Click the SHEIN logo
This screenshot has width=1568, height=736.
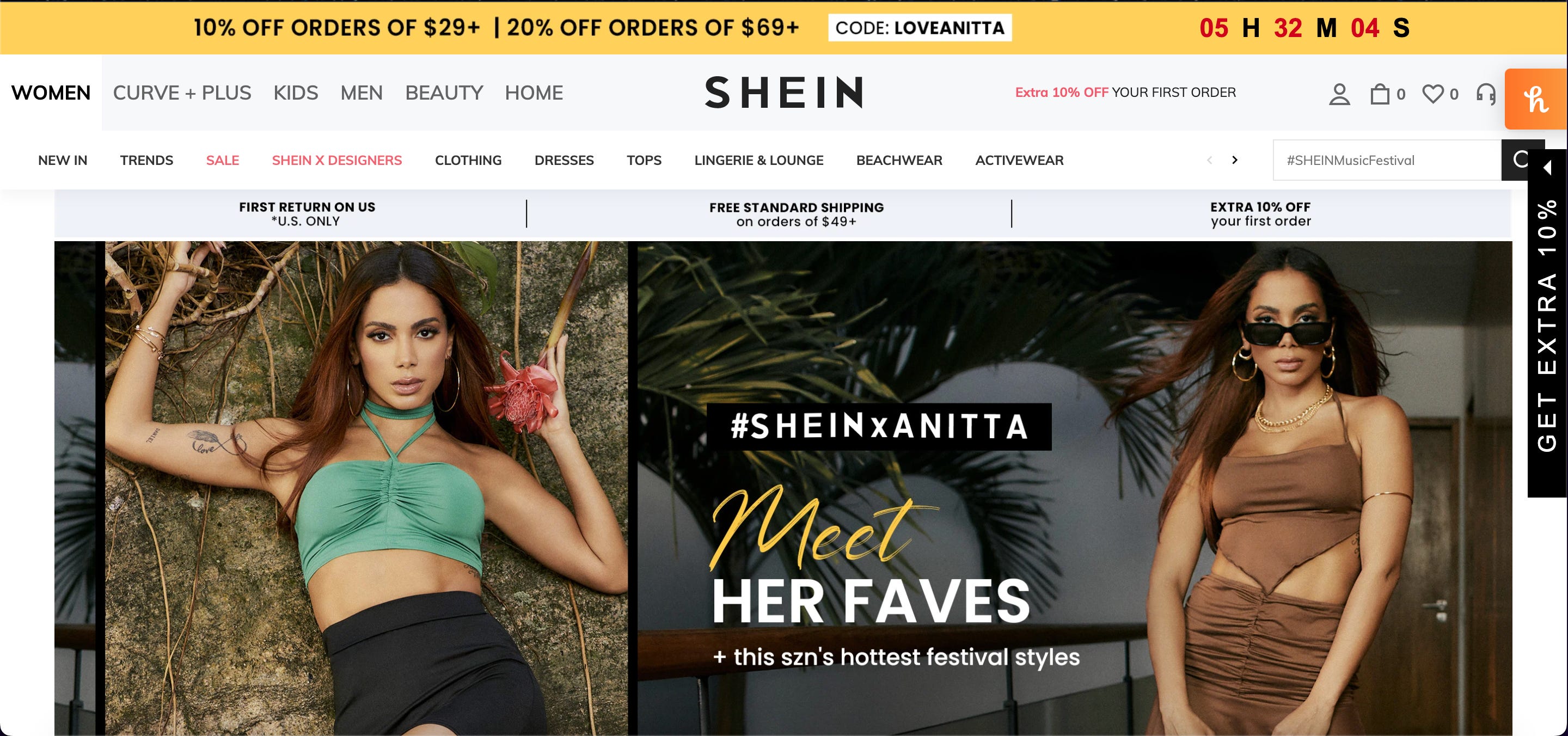[x=784, y=93]
